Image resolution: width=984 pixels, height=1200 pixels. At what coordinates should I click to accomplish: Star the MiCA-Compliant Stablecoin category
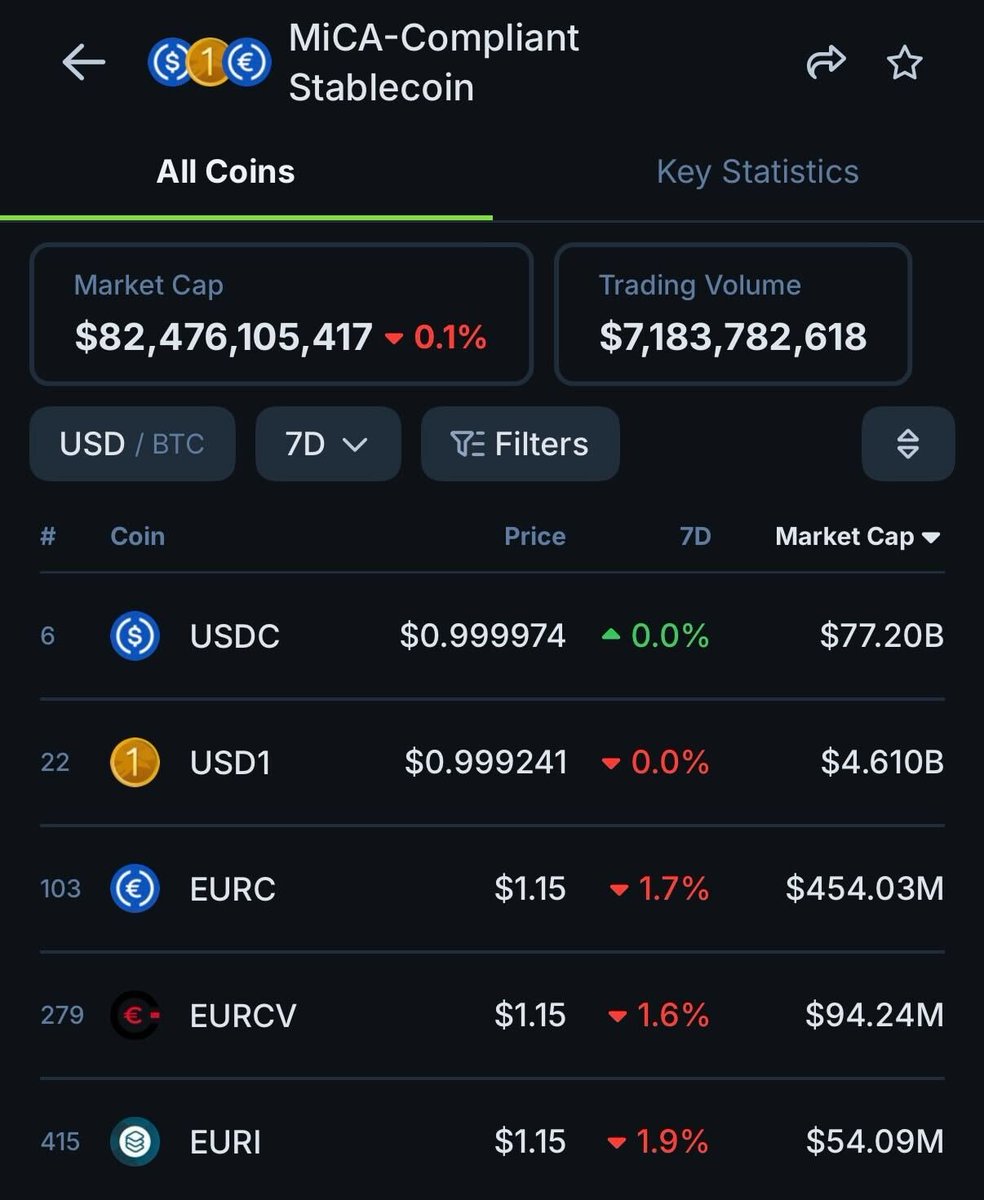[x=905, y=64]
